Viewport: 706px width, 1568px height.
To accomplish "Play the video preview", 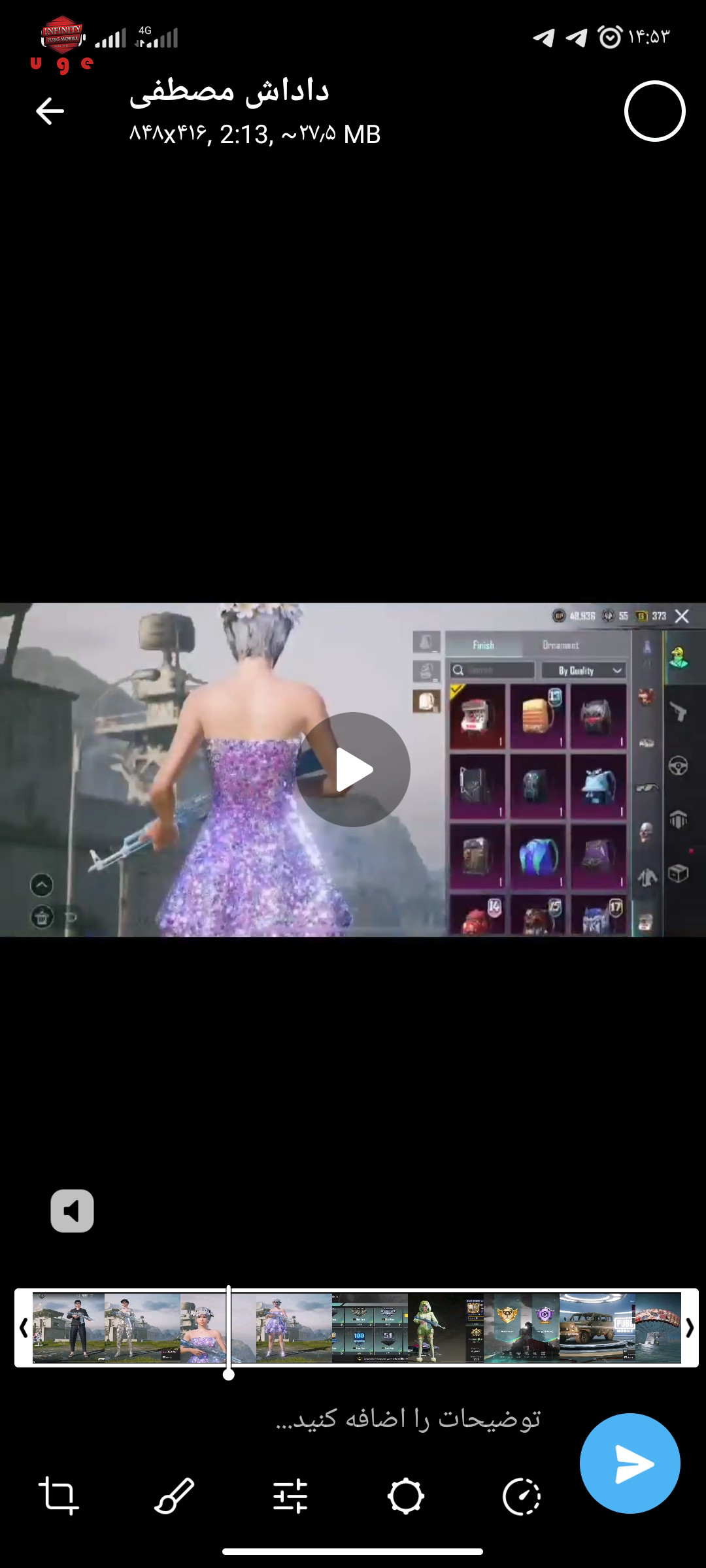I will 353,770.
